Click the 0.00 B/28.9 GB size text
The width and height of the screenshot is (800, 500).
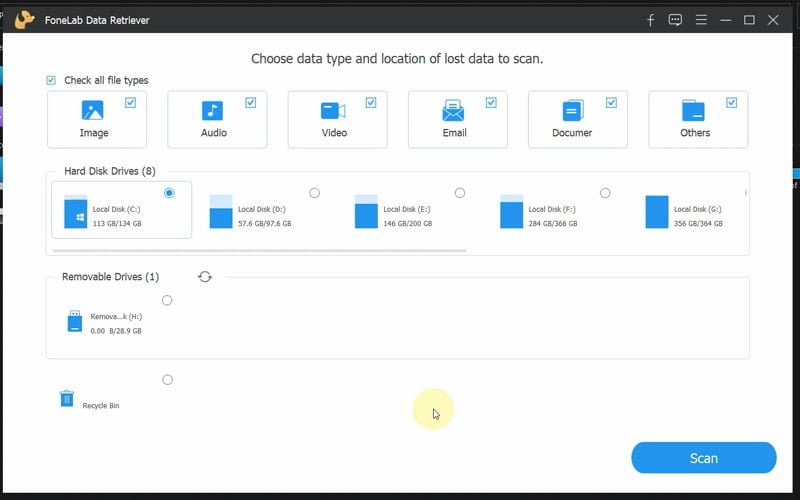point(116,331)
